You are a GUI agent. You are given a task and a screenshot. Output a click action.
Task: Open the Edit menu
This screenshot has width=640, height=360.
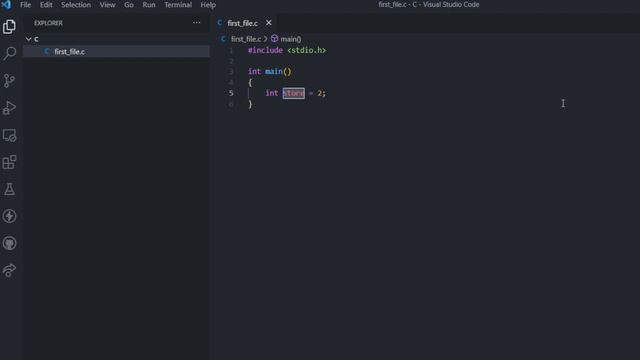click(46, 5)
